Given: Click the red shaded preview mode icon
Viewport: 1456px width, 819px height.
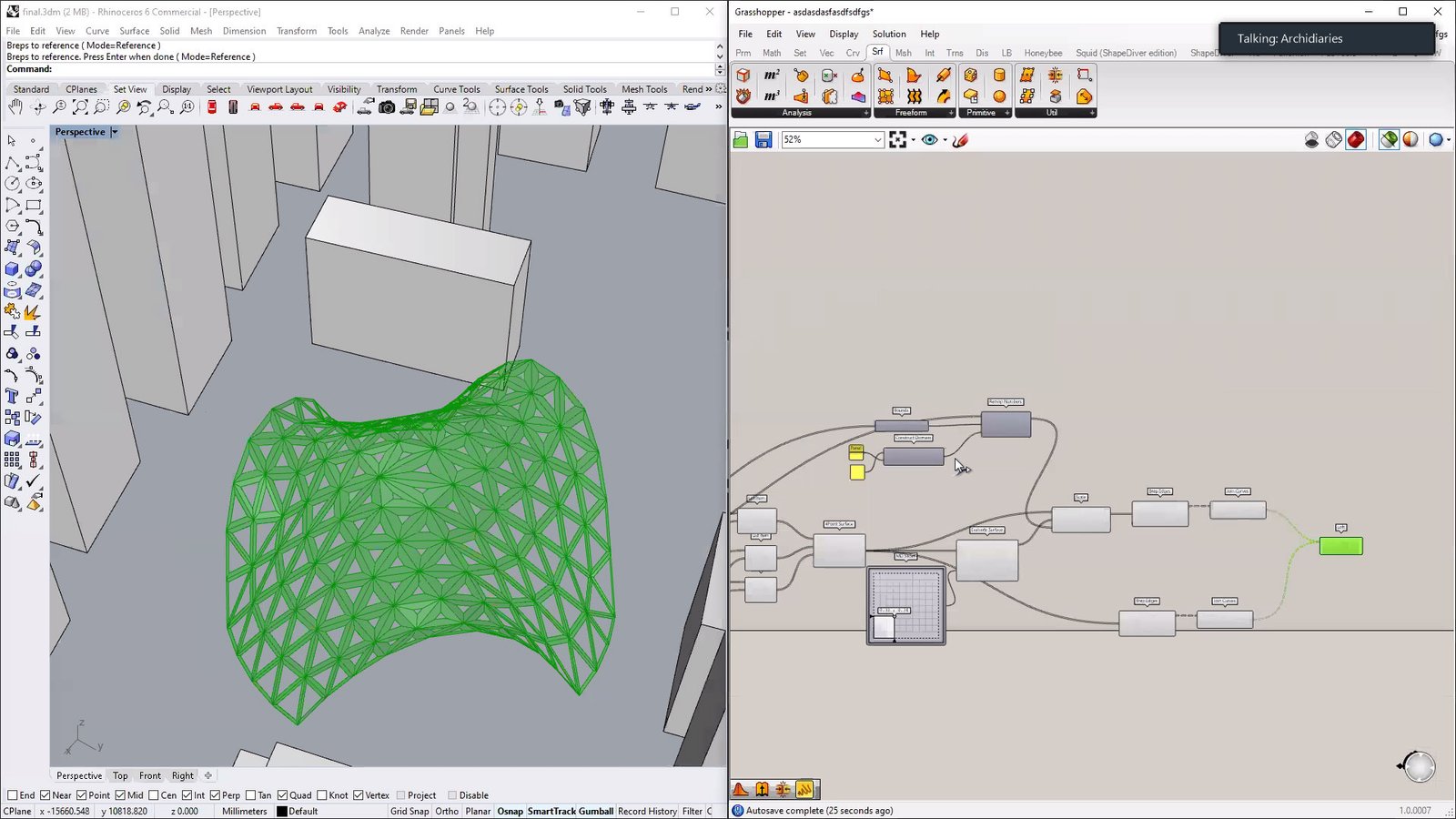Looking at the screenshot, I should point(1356,140).
